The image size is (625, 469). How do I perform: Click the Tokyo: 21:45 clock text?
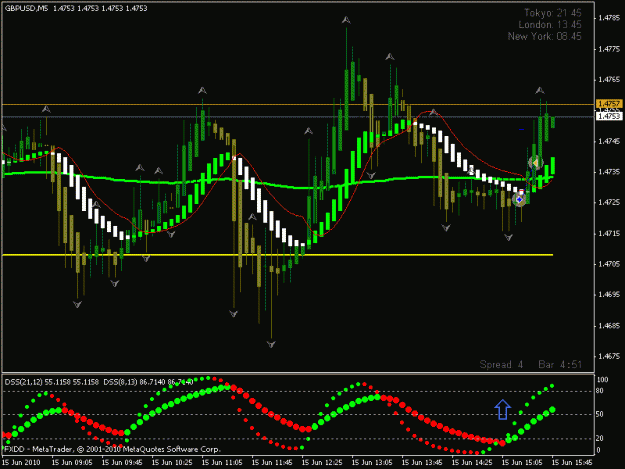tap(552, 13)
